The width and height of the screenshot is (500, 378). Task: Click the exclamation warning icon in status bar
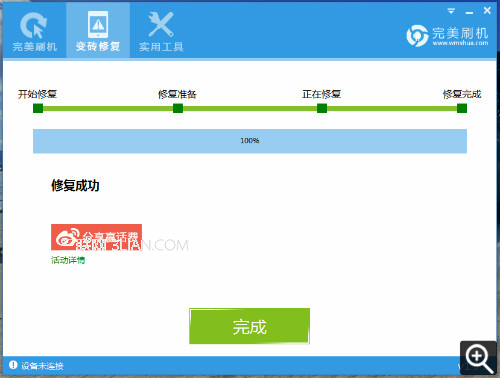(x=13, y=365)
